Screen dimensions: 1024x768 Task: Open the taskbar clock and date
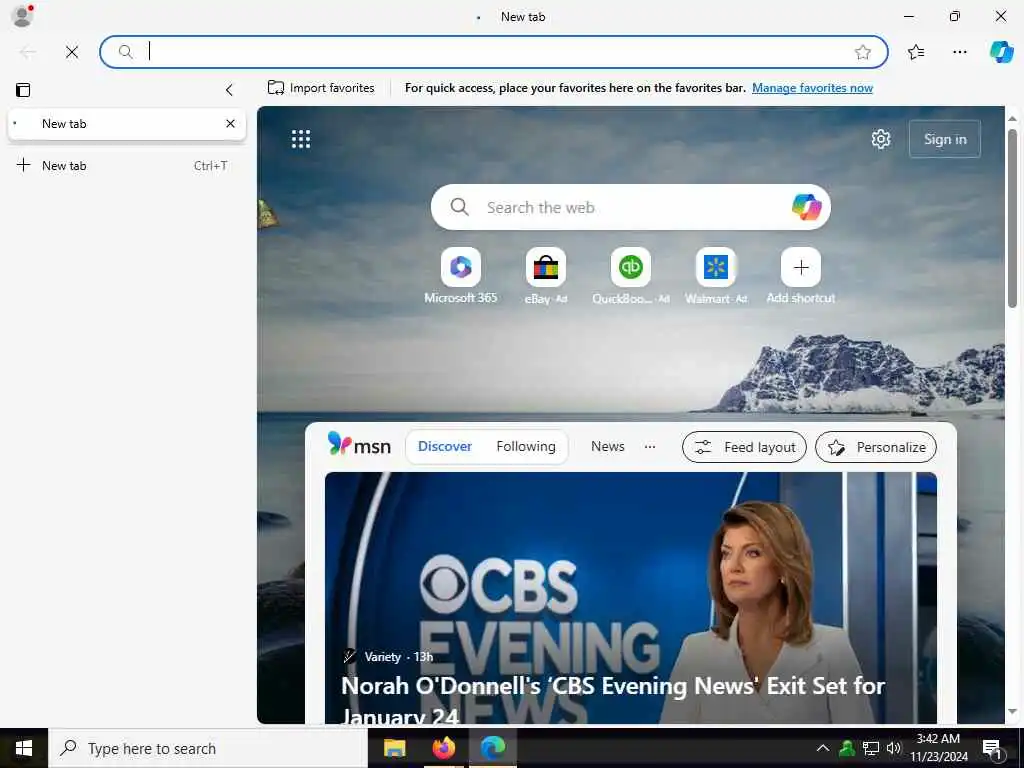coord(938,748)
